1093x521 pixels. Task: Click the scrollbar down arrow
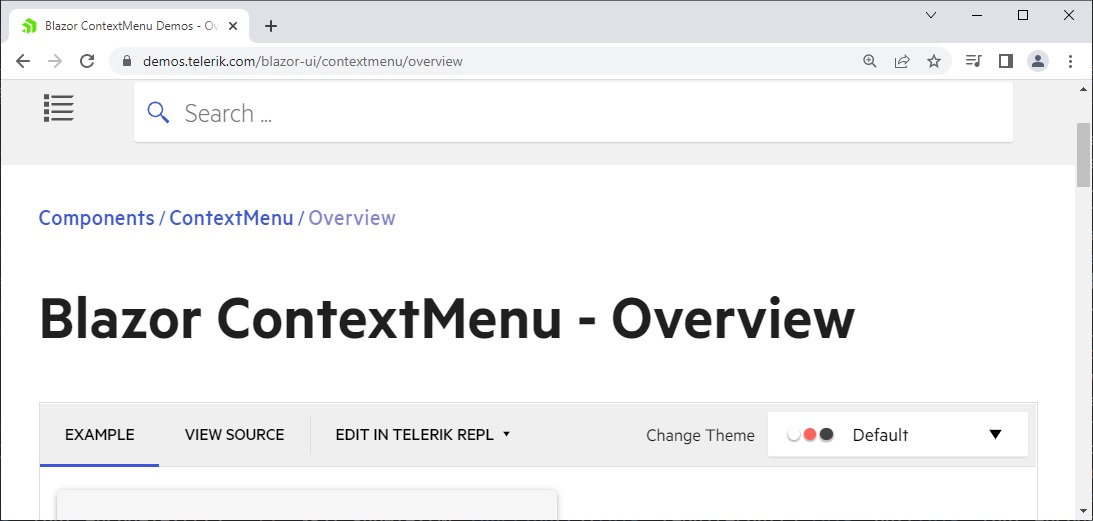1083,511
